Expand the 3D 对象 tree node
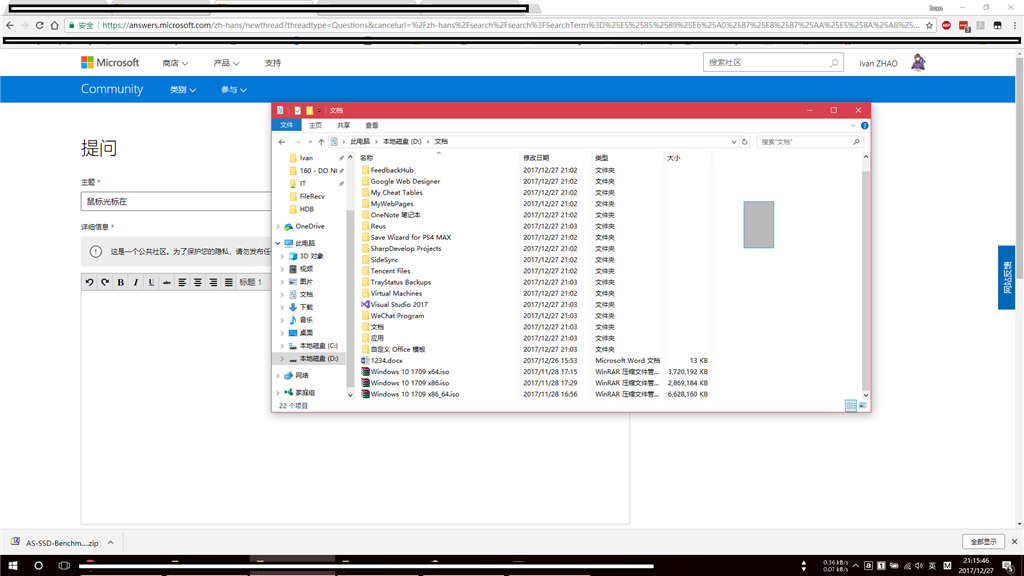This screenshot has width=1024, height=576. pos(283,256)
